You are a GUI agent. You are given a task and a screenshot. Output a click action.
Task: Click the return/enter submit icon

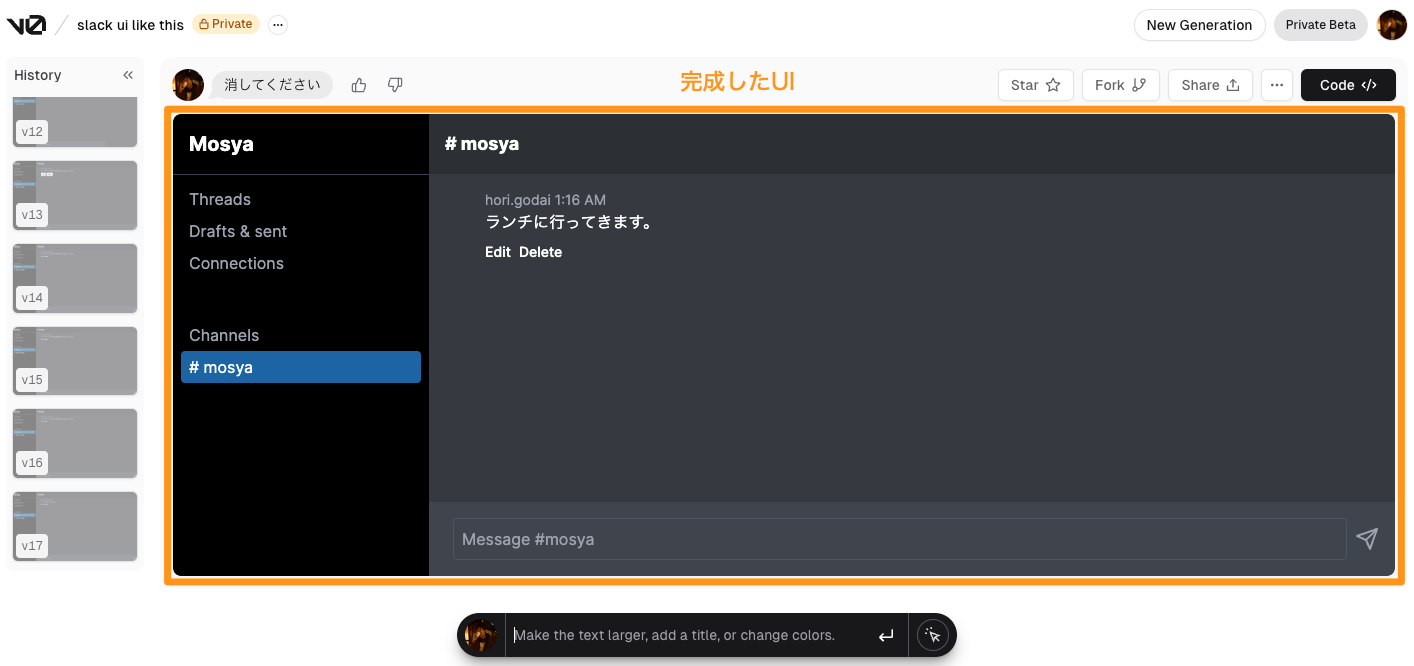(x=885, y=634)
